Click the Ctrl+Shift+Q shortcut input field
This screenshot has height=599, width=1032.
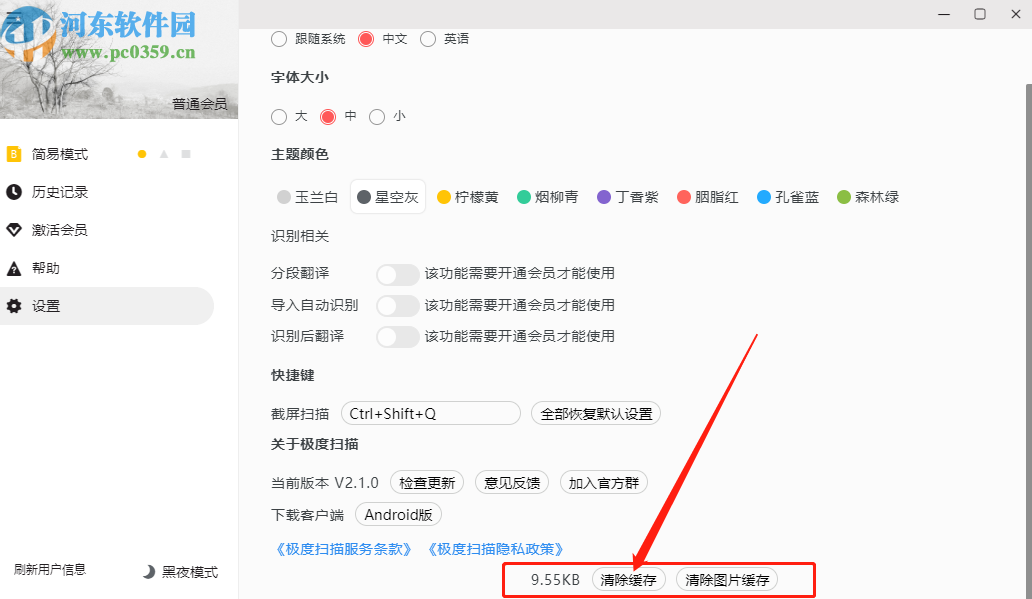pyautogui.click(x=430, y=413)
